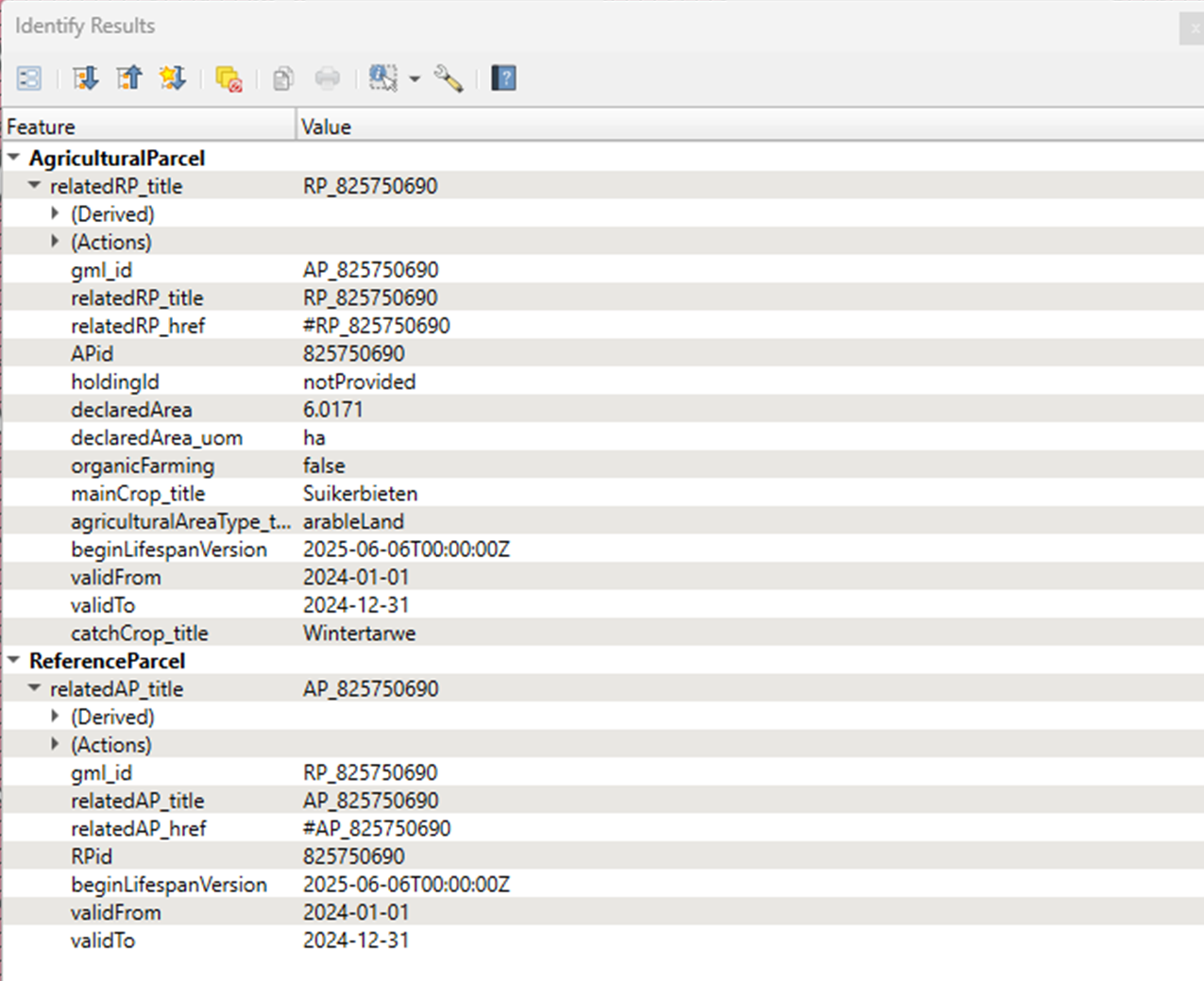
Task: Collapse the AgriculturalParcel layer node
Action: click(14, 158)
